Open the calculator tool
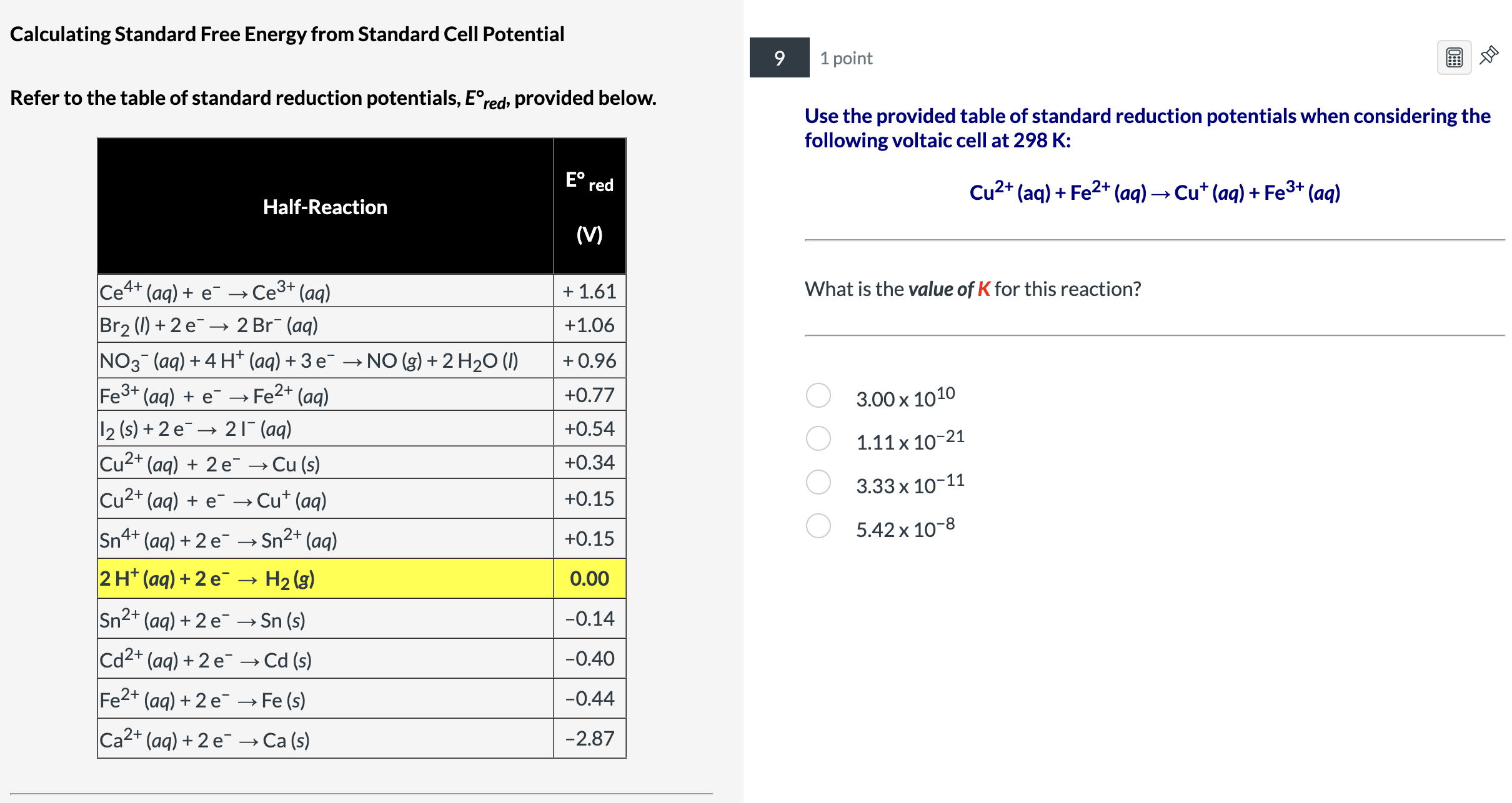 click(1455, 57)
